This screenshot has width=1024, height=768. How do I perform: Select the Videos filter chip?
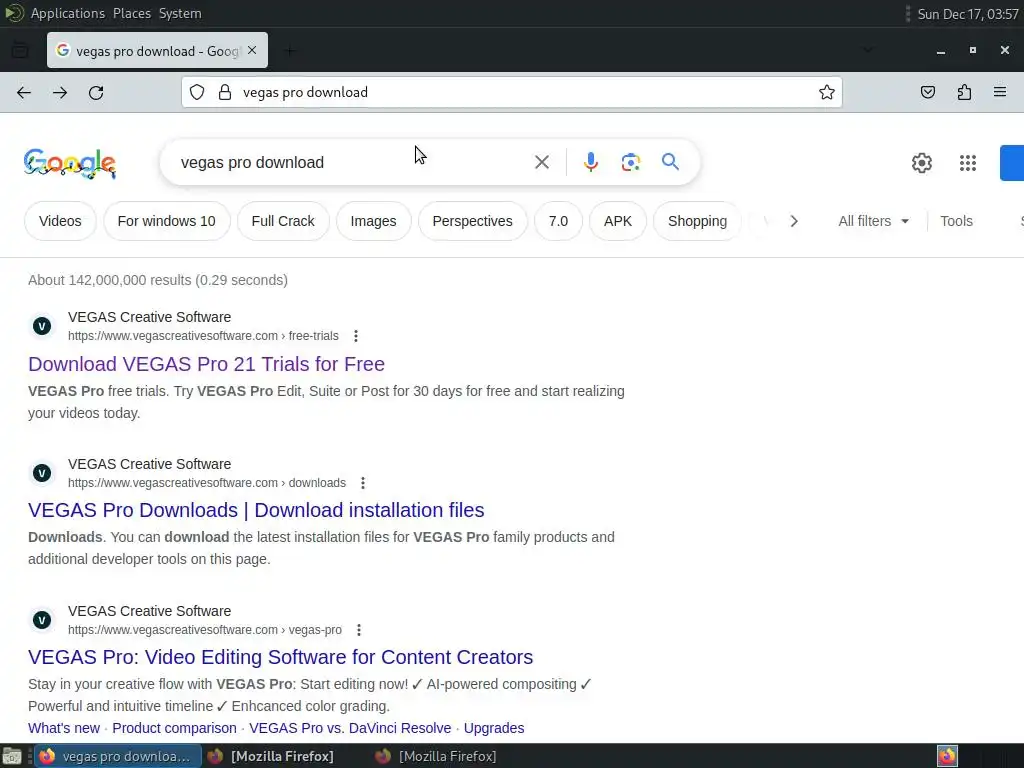click(60, 221)
